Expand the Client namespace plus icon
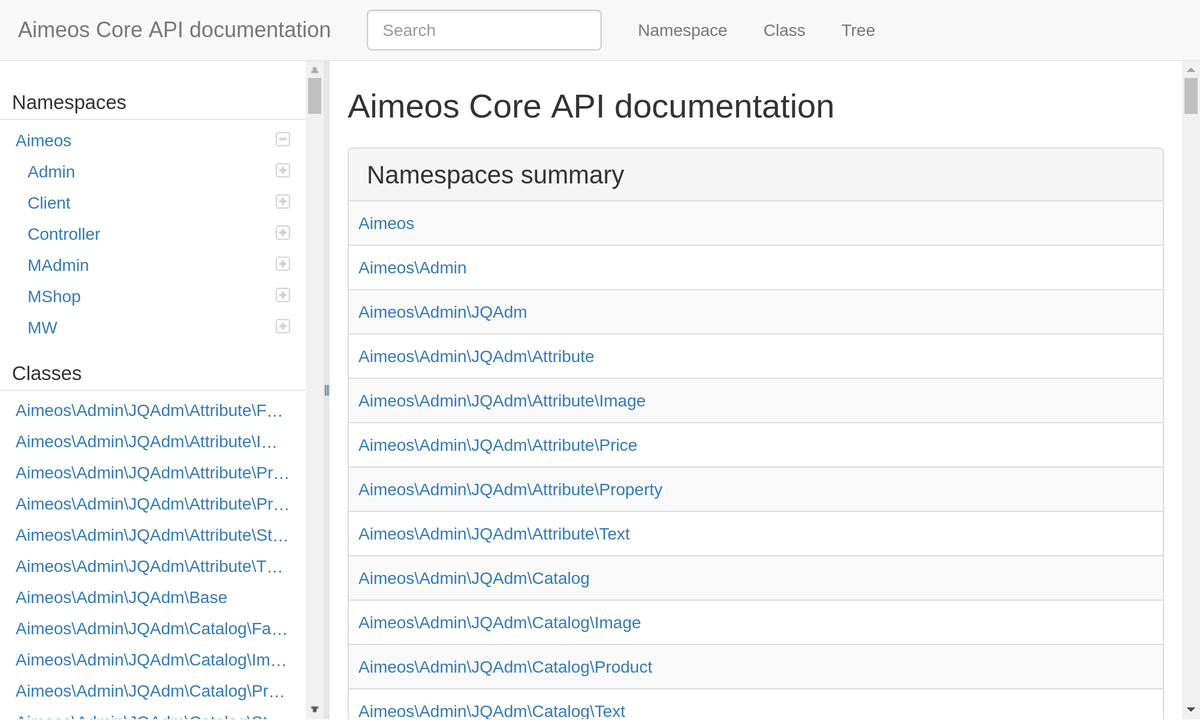 click(x=282, y=201)
